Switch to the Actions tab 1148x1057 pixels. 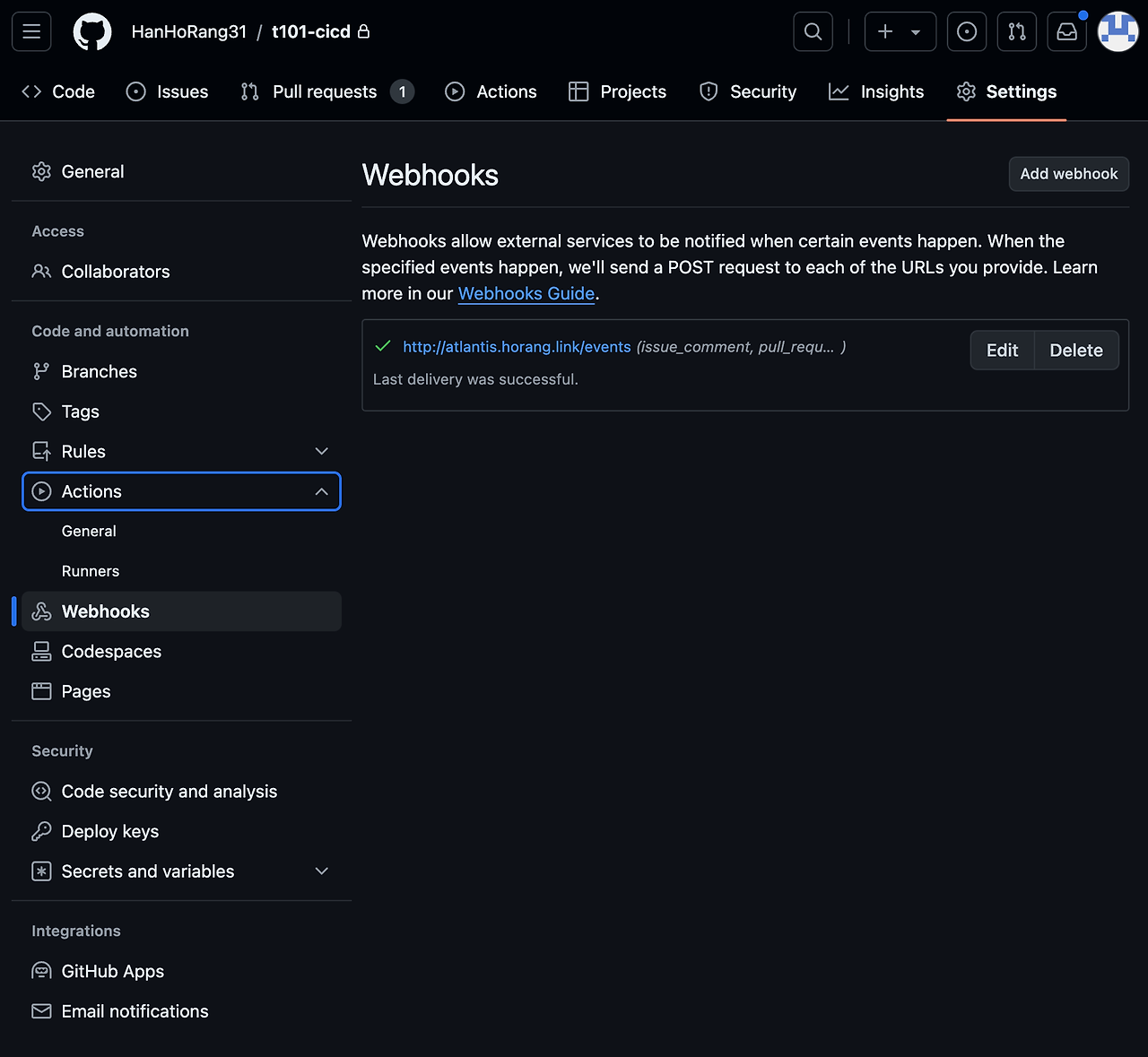[x=491, y=91]
